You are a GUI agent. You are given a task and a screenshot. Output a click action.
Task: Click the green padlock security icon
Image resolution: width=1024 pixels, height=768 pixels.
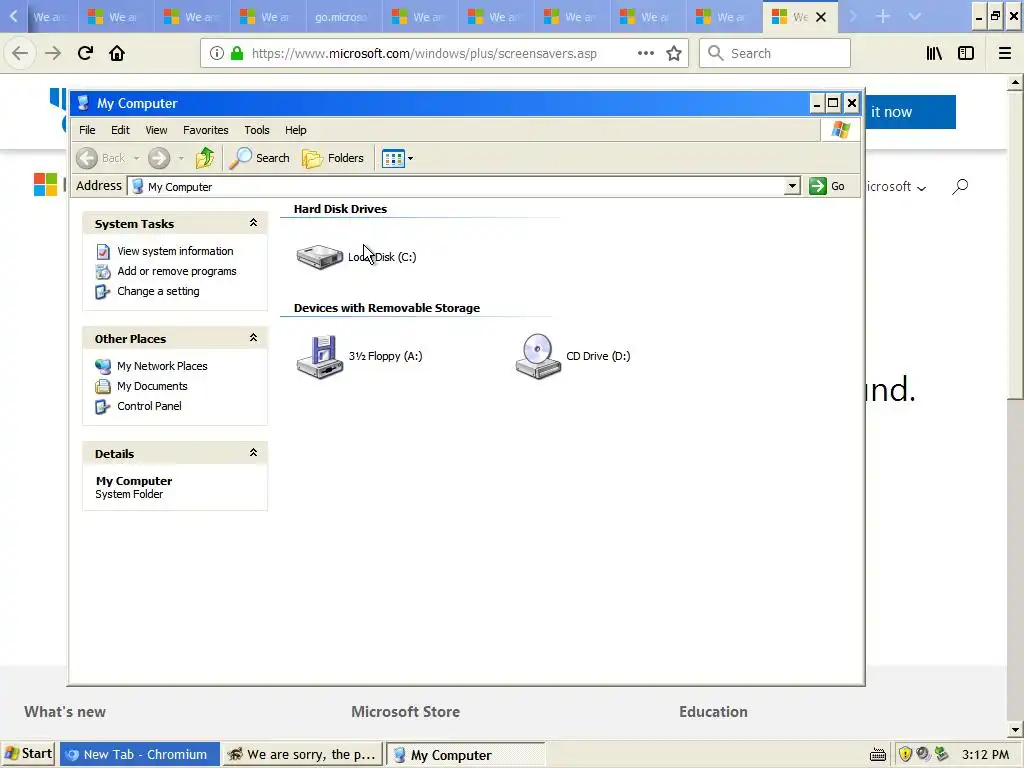[237, 54]
